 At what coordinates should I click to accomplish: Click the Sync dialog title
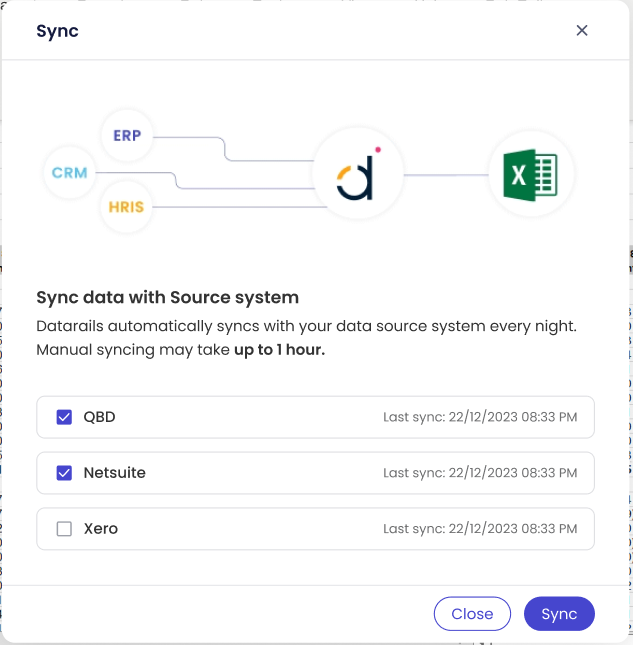[x=57, y=31]
